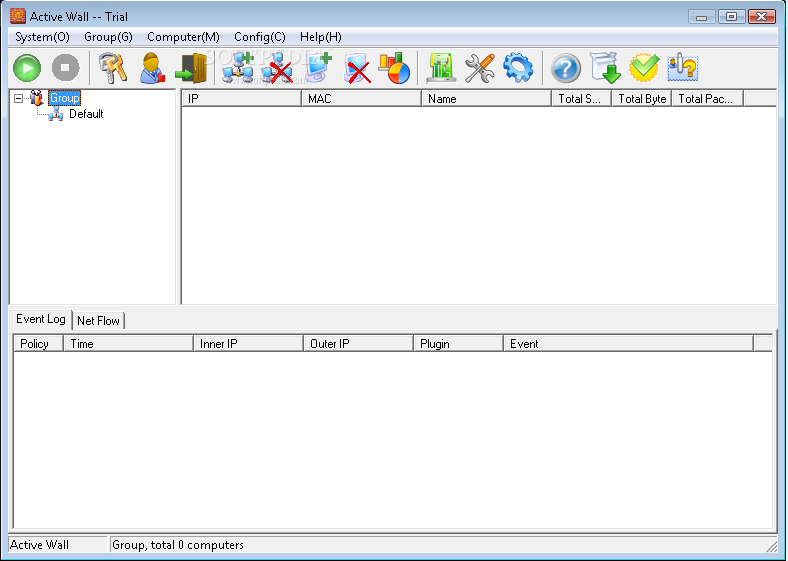The image size is (788, 561).
Task: Click the delete computer icon
Action: pyautogui.click(x=357, y=69)
